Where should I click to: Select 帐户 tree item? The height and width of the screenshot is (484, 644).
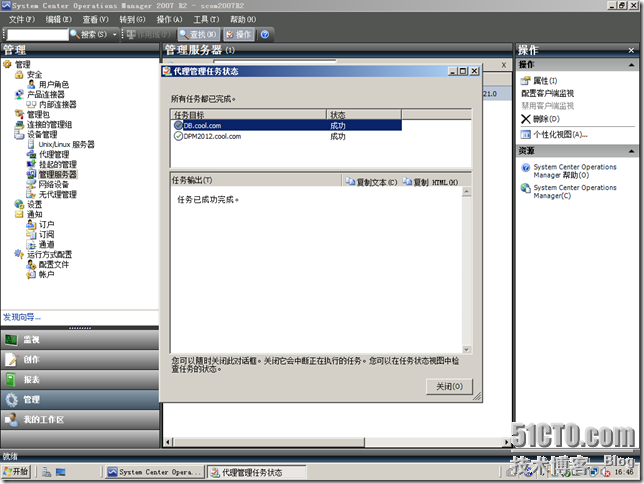click(x=46, y=274)
